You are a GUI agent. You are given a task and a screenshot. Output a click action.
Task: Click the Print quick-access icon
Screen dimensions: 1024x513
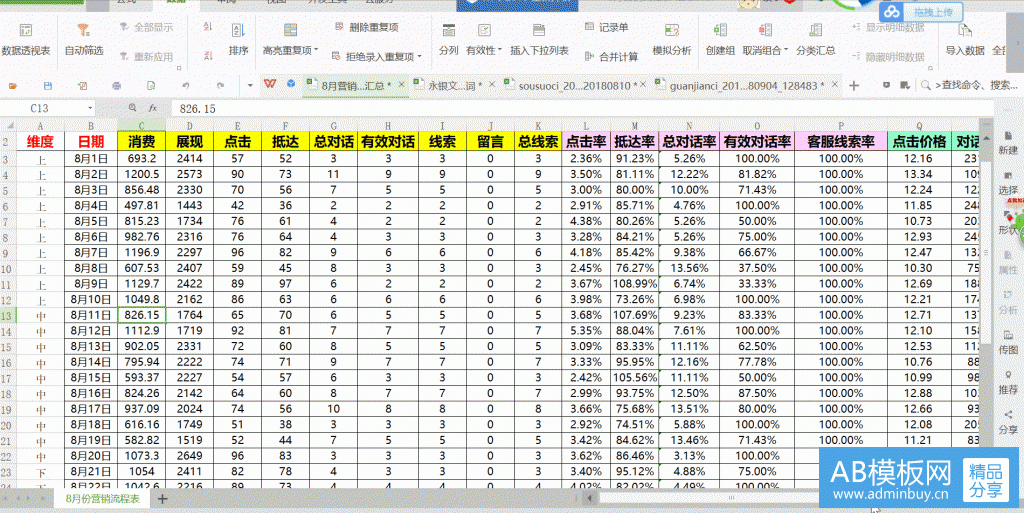(x=117, y=86)
